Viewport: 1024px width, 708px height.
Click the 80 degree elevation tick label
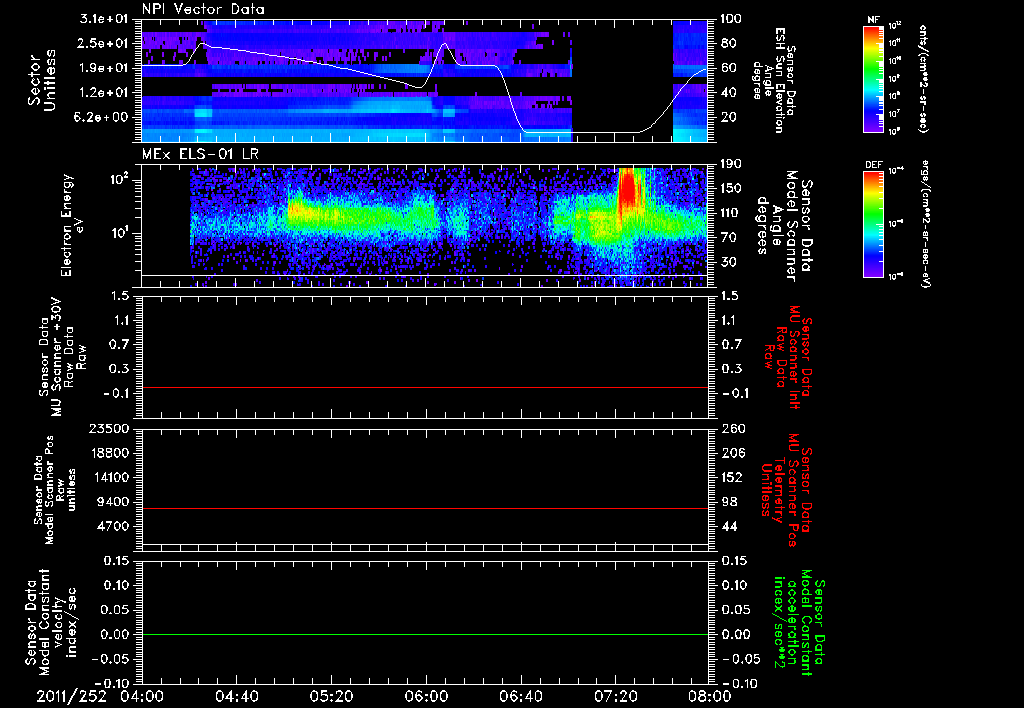tap(727, 43)
